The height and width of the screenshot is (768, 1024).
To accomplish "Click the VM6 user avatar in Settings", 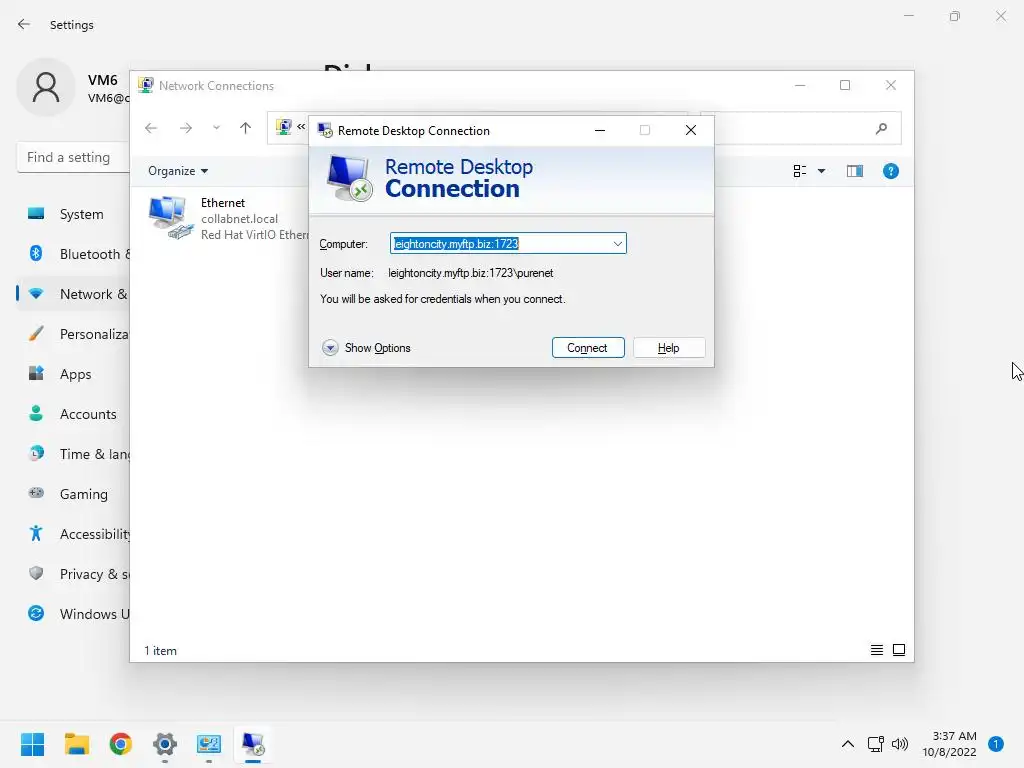I will (x=46, y=88).
